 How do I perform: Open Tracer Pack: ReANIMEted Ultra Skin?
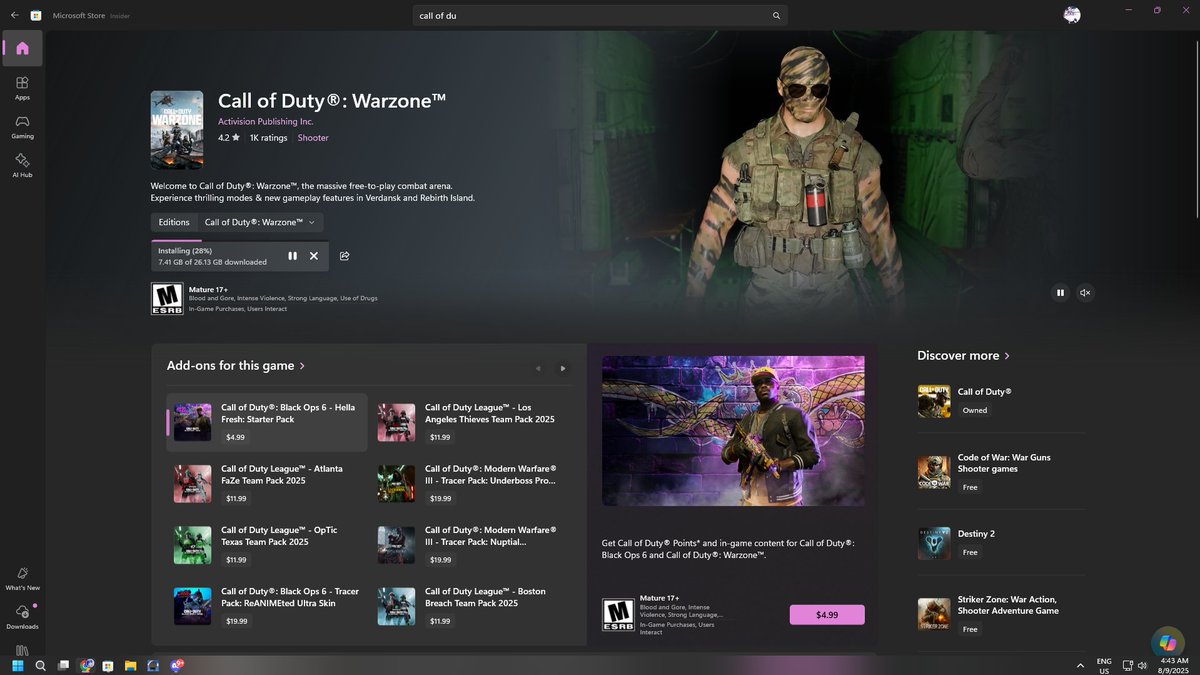[267, 606]
